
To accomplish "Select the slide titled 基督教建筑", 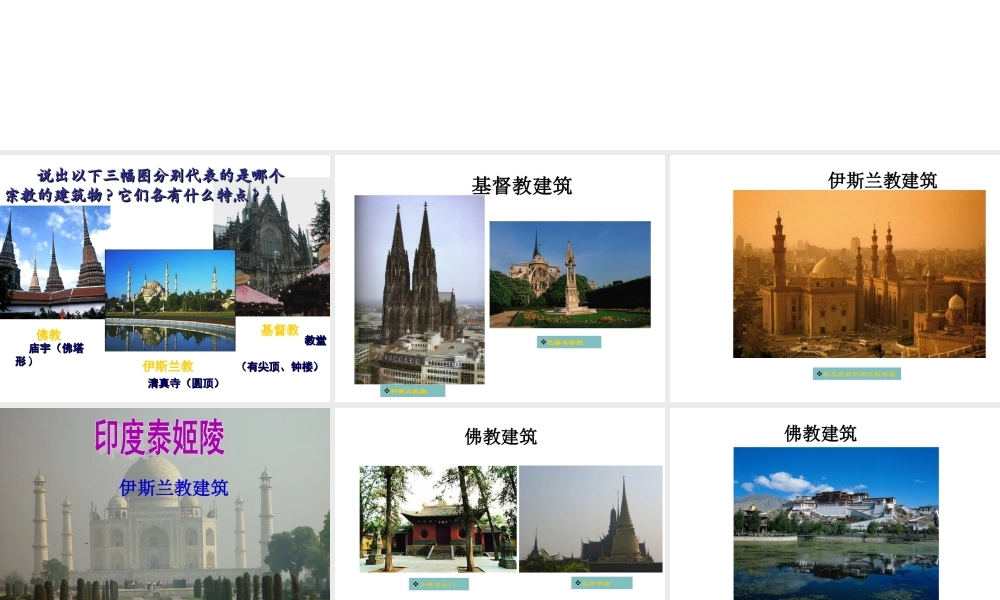I will click(499, 278).
